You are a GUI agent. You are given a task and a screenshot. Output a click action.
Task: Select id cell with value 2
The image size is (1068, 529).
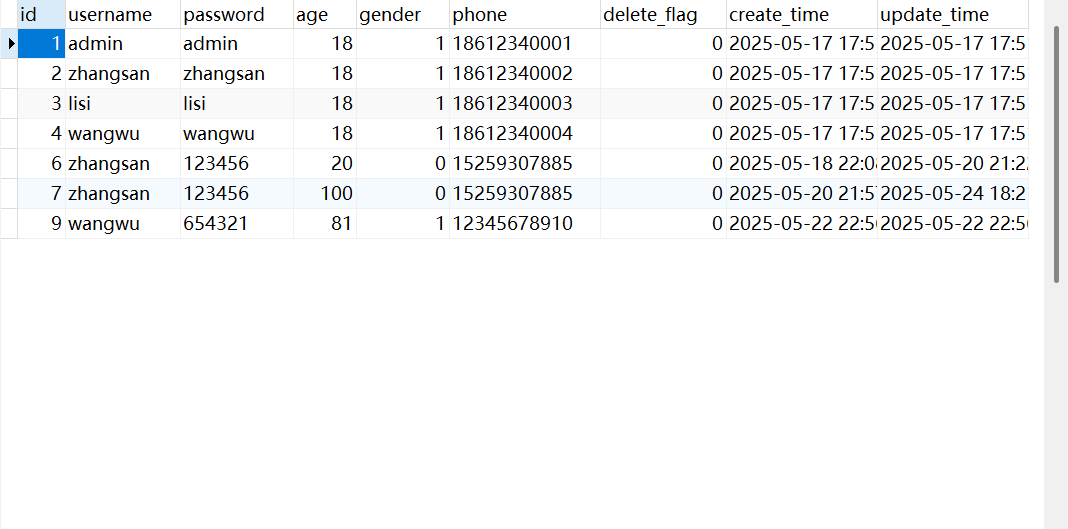coord(42,74)
